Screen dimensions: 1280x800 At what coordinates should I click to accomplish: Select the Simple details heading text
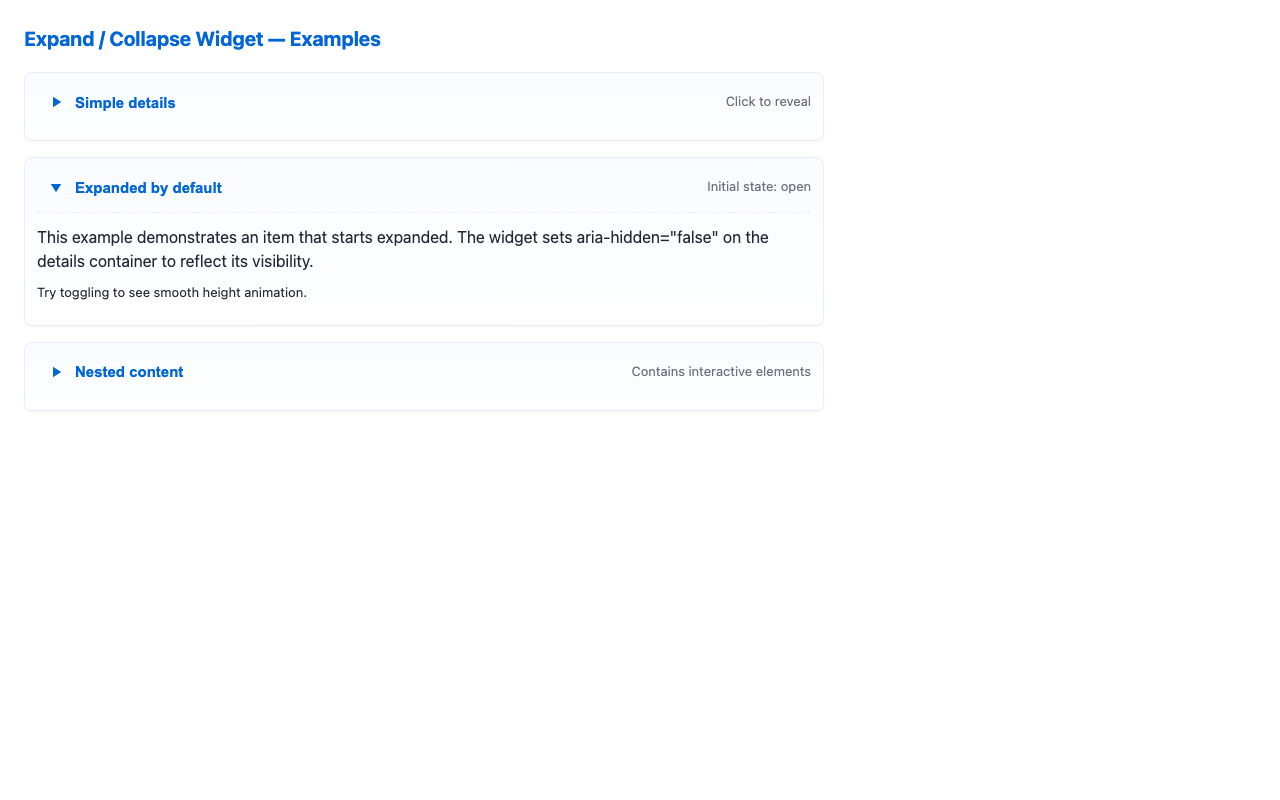[x=125, y=103]
